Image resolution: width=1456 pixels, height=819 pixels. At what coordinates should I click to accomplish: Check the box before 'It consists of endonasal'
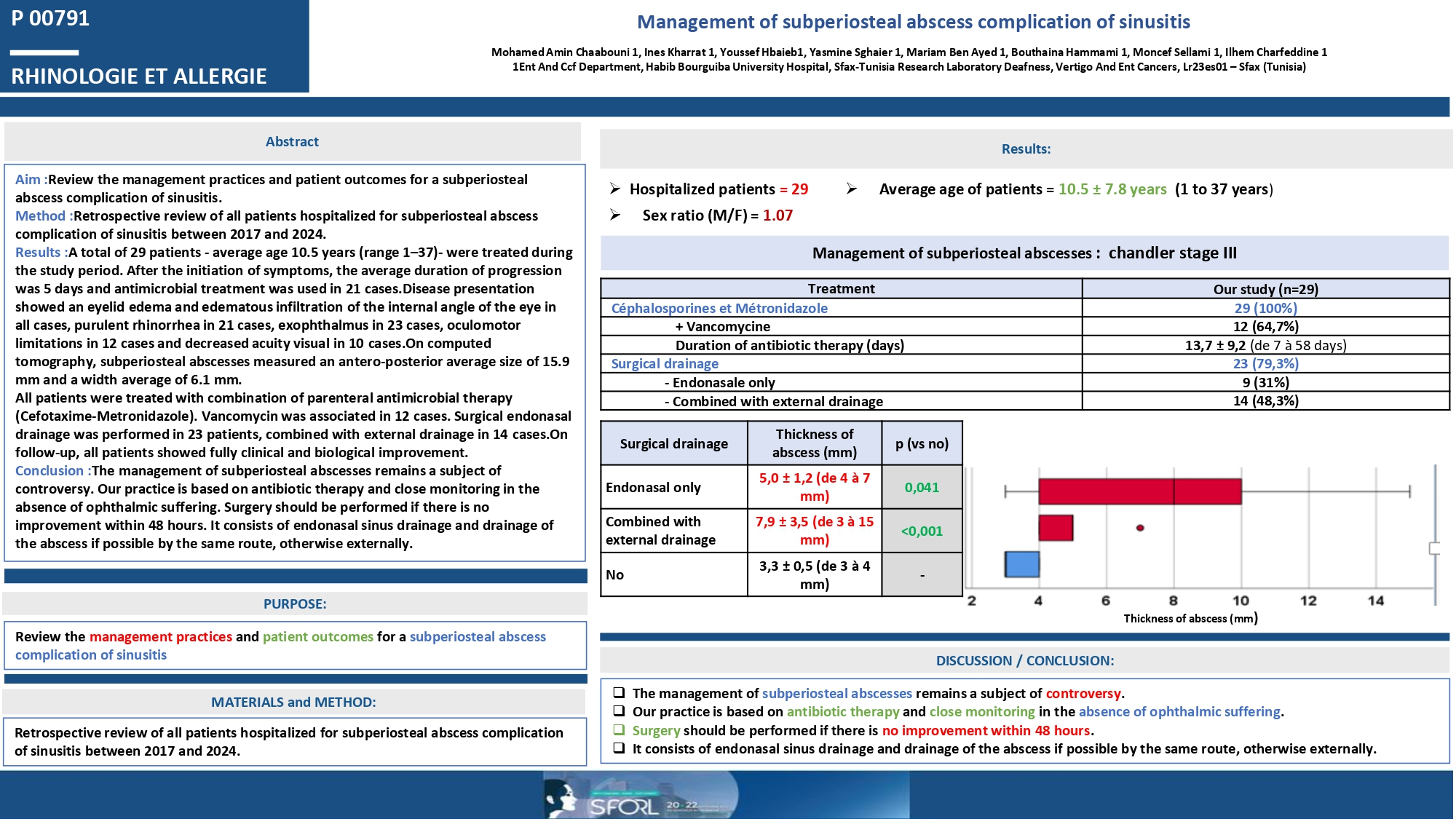pos(619,748)
